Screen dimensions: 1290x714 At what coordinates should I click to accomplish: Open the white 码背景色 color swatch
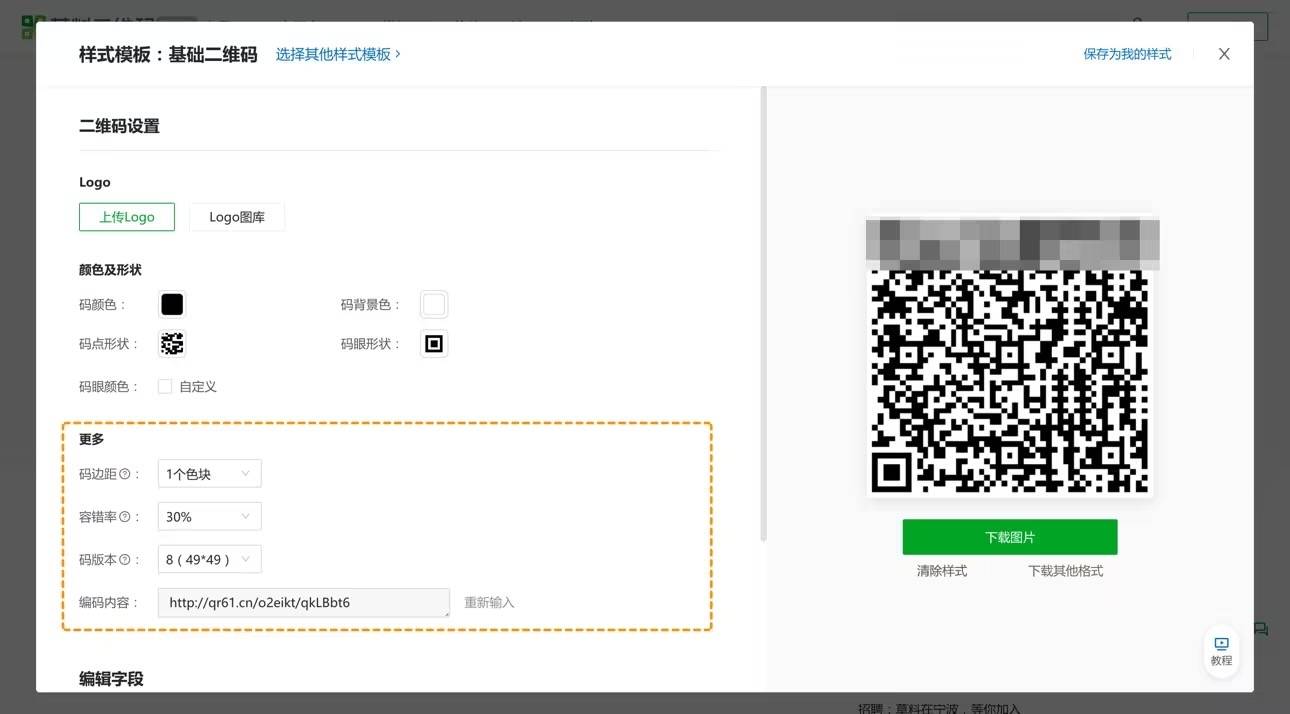click(x=434, y=304)
